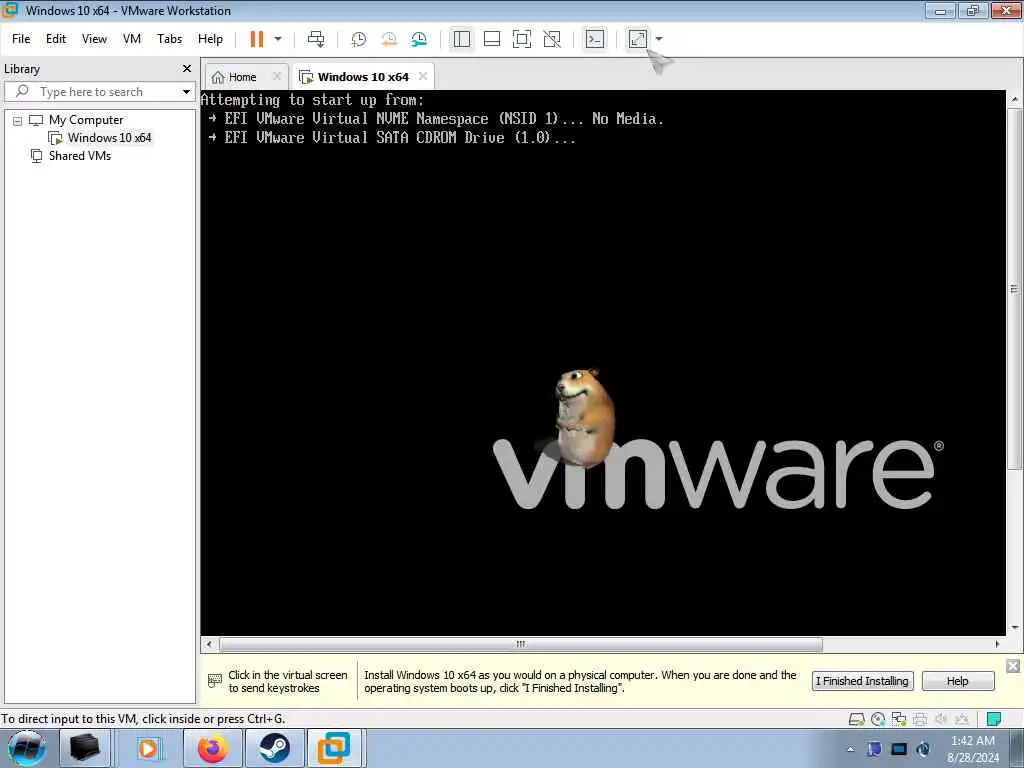
Task: Collapse the My Computer tree node
Action: 18,121
